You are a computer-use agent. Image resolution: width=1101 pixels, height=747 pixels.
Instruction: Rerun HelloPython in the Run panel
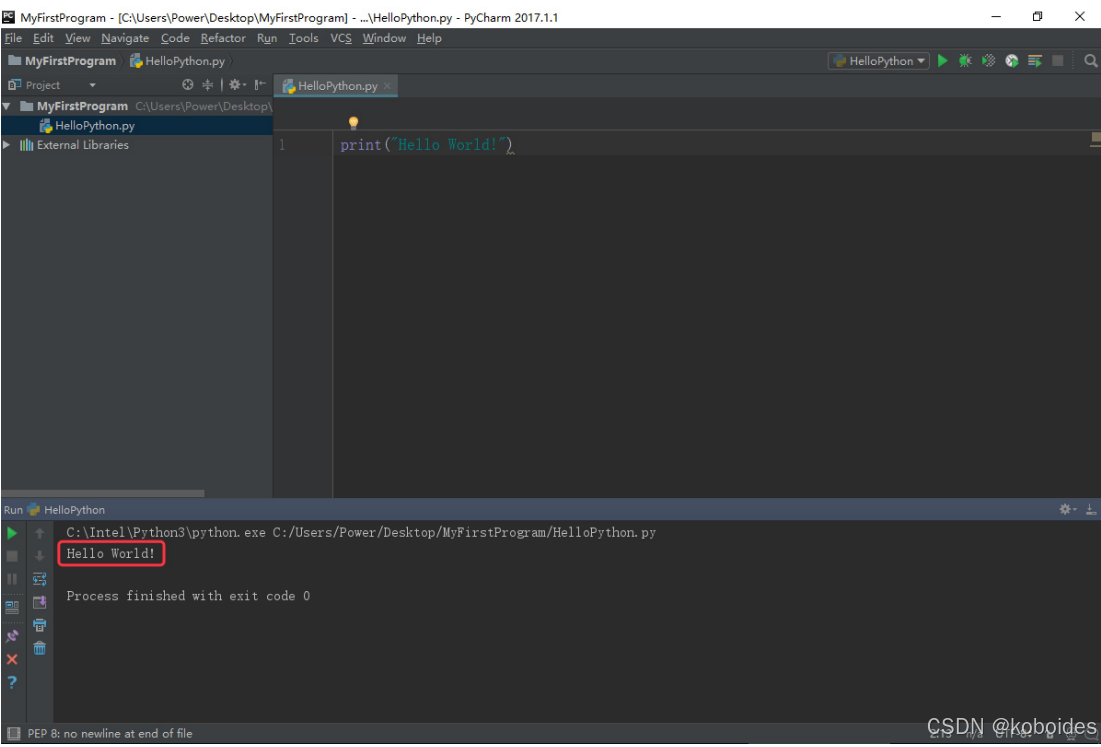point(12,533)
